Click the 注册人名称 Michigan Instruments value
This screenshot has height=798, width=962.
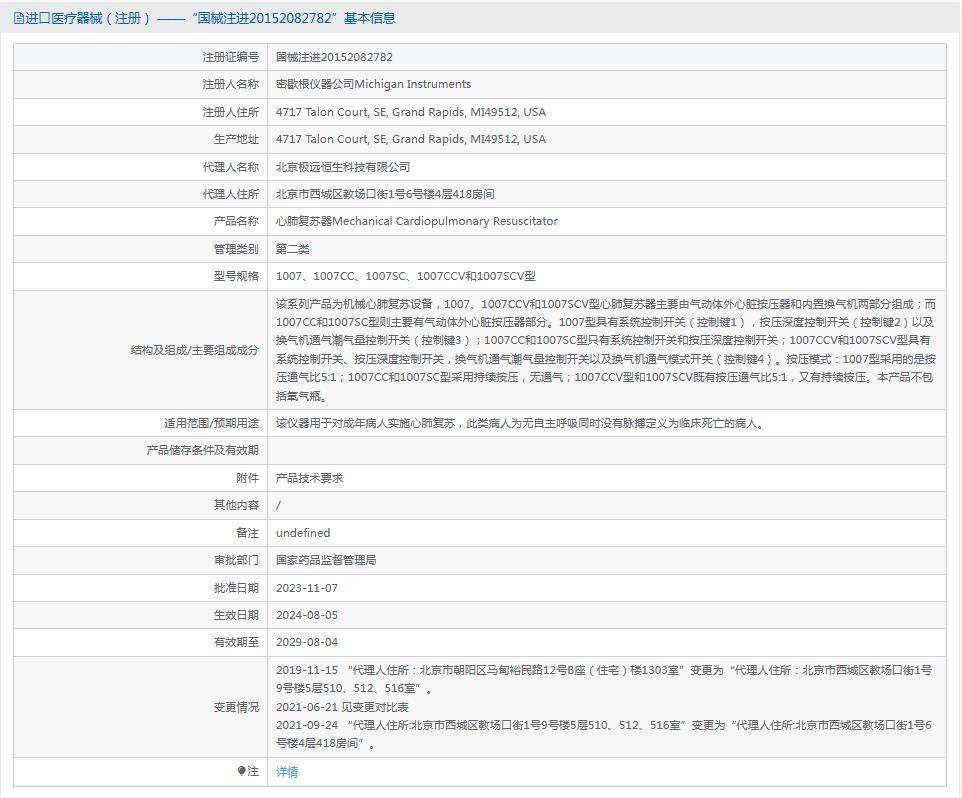point(373,84)
